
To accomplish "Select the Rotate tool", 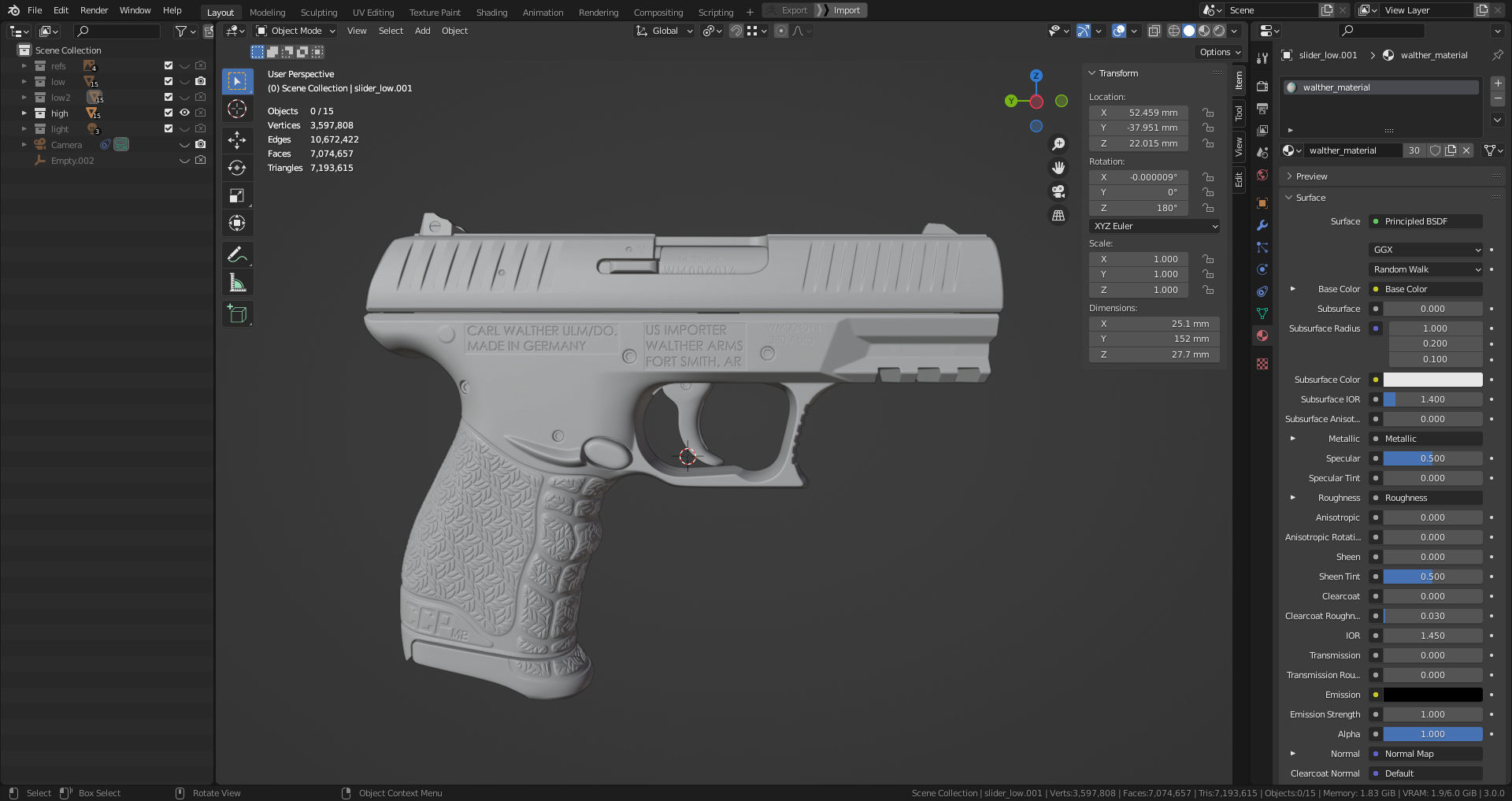I will click(x=237, y=168).
